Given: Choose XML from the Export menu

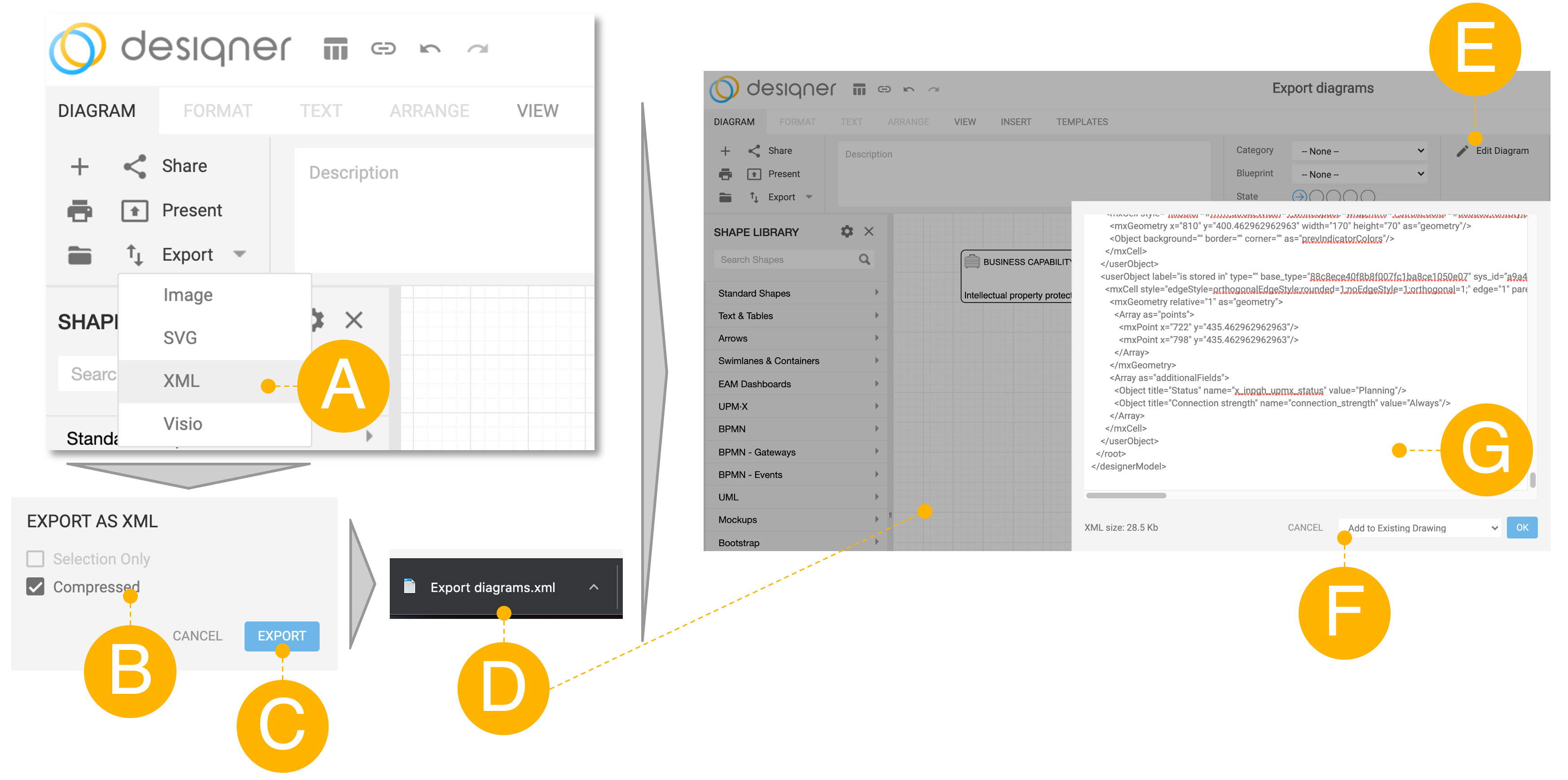Looking at the screenshot, I should tap(181, 381).
